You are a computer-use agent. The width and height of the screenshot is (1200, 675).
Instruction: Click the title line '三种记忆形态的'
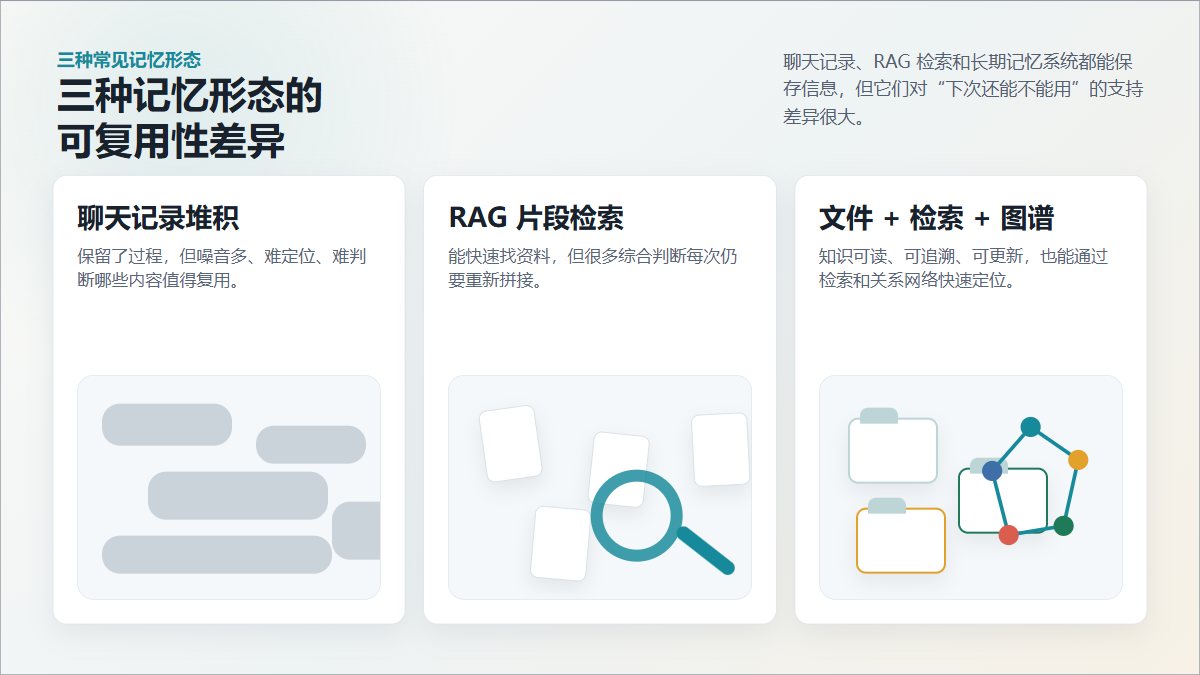(x=190, y=97)
